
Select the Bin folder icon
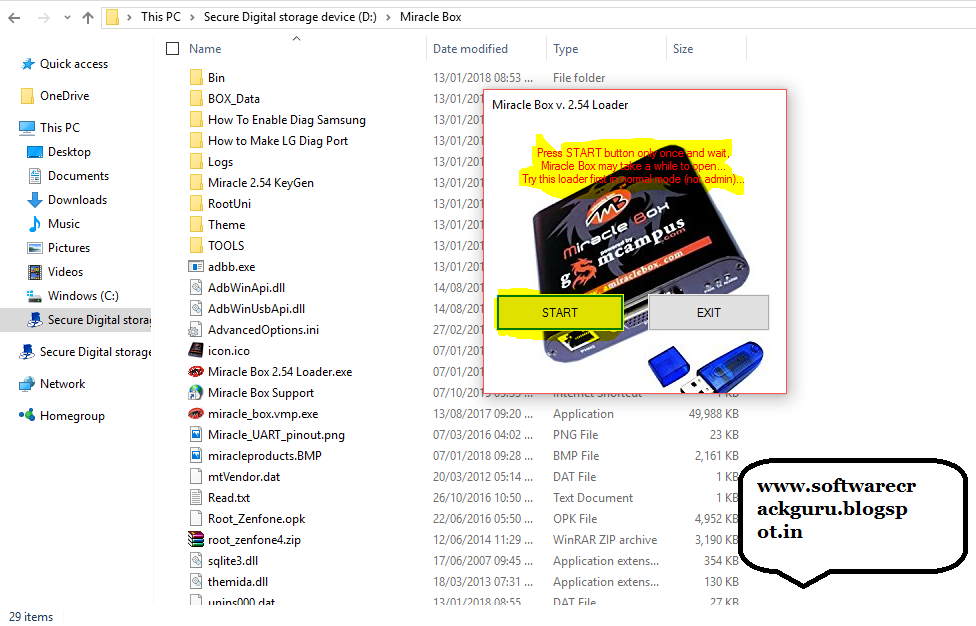(196, 78)
